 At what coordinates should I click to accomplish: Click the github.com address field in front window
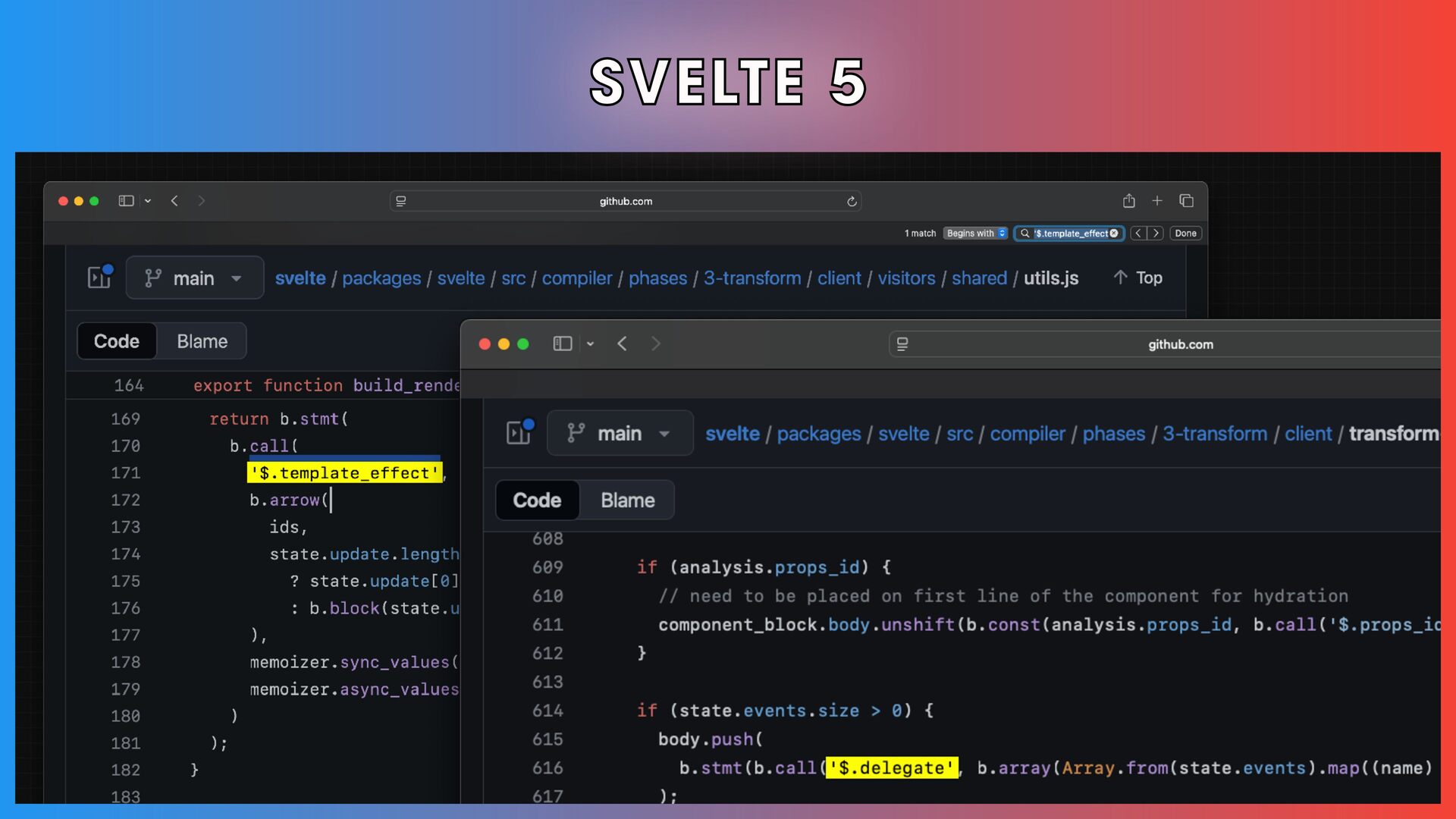1165,344
